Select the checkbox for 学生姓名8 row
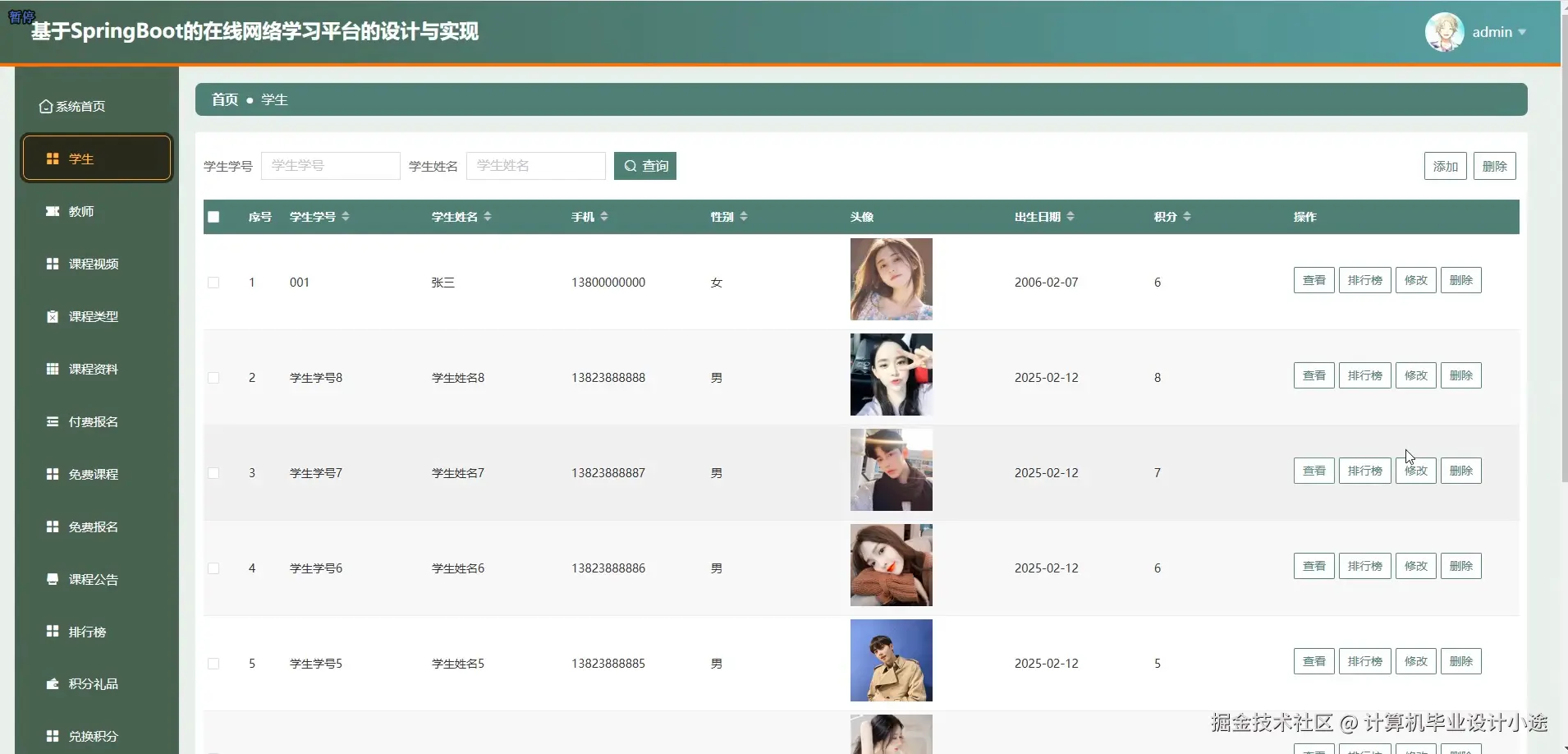 tap(213, 378)
